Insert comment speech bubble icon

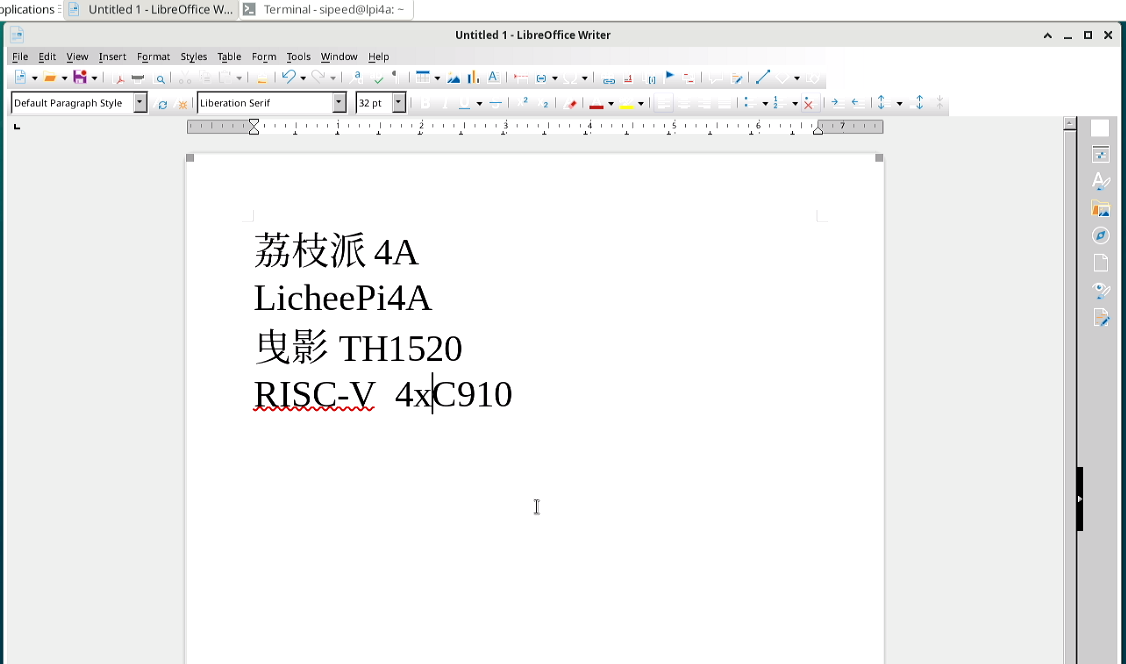tap(715, 78)
